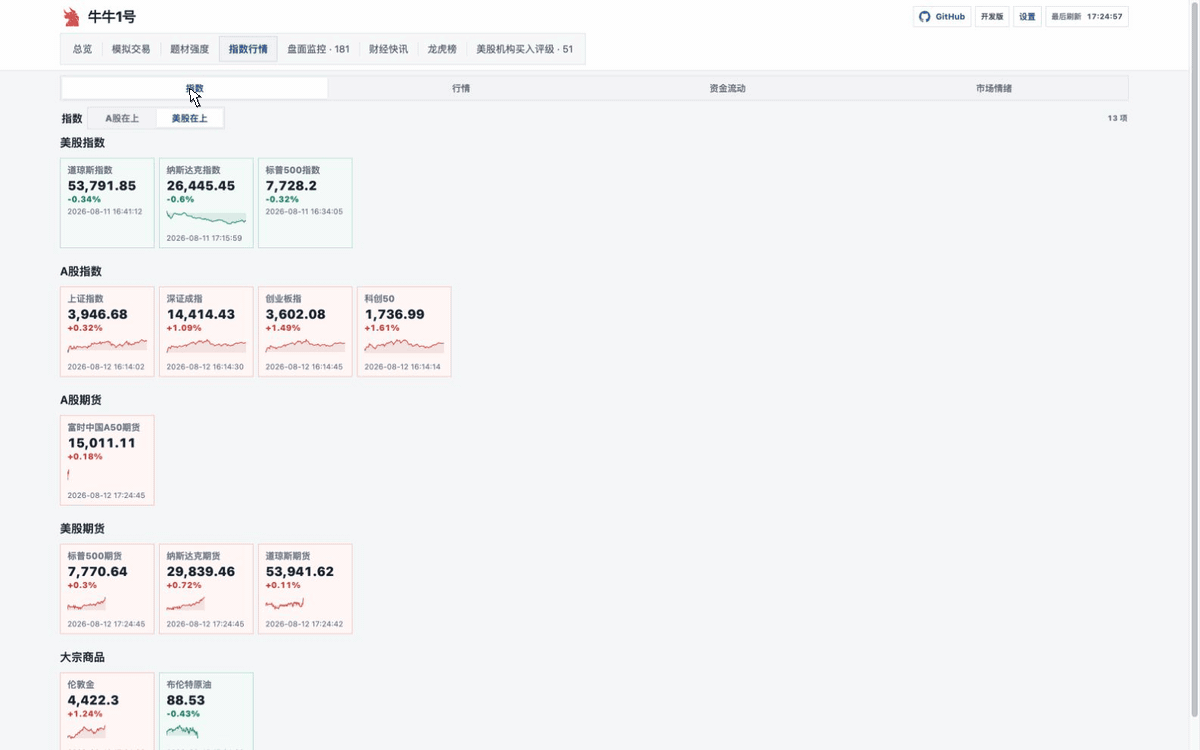Click the A股指数 section heading

click(x=81, y=271)
